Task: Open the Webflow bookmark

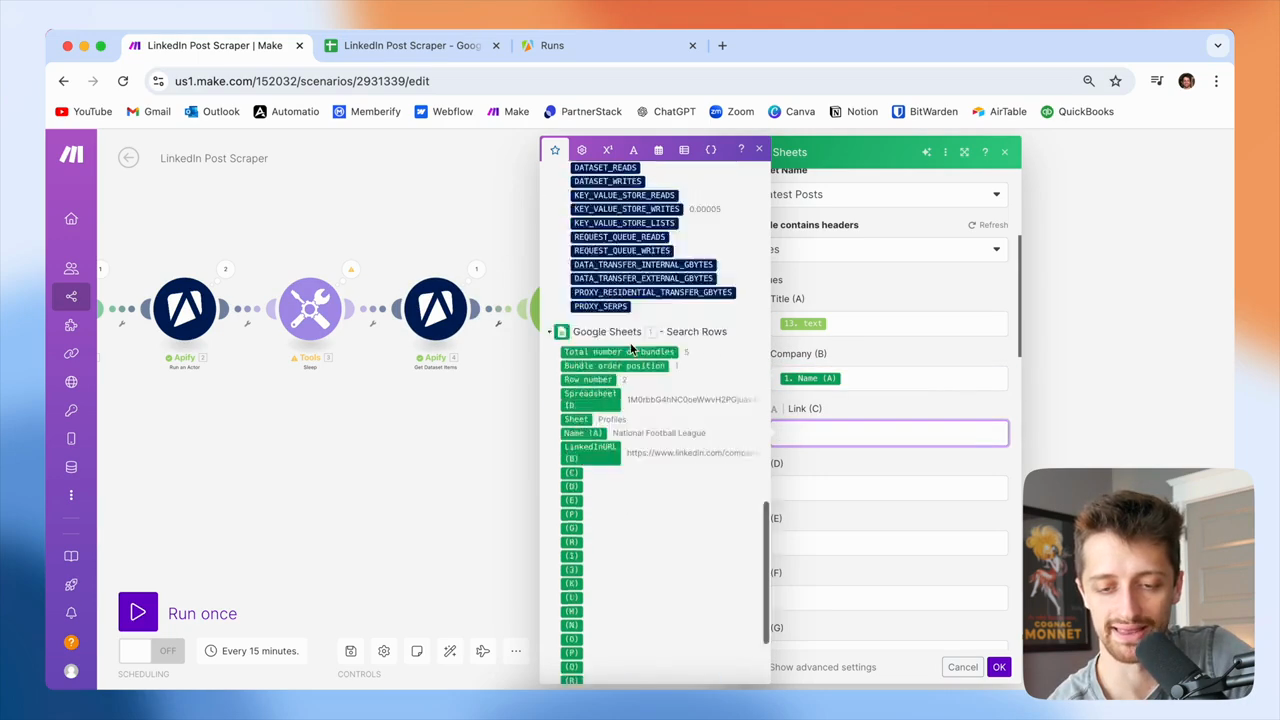Action: click(444, 112)
